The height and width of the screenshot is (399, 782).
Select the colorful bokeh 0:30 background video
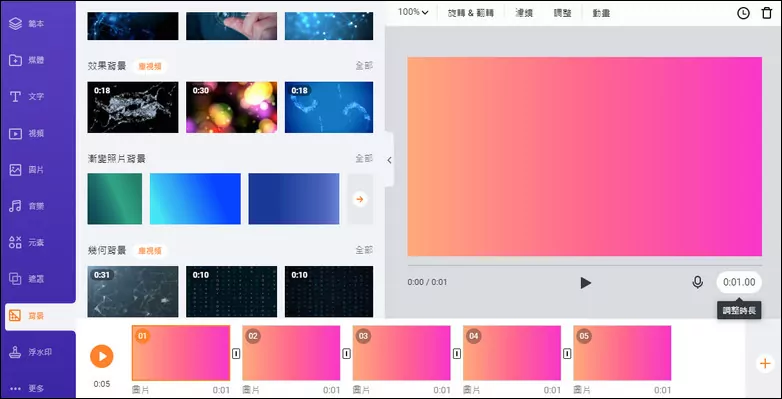[231, 107]
